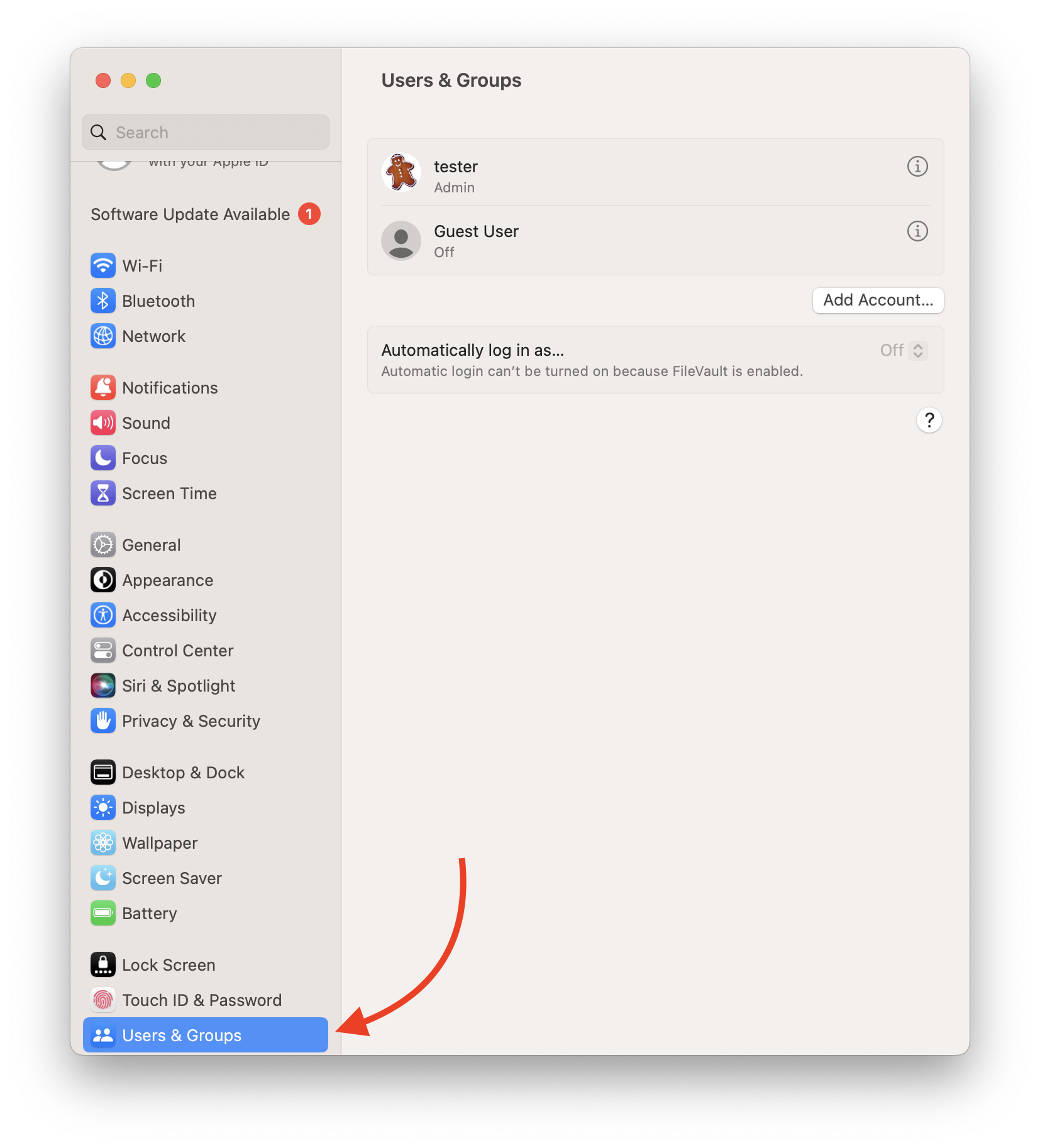Screen dimensions: 1040x1148
Task: Go to Sound label
Action: click(x=146, y=423)
